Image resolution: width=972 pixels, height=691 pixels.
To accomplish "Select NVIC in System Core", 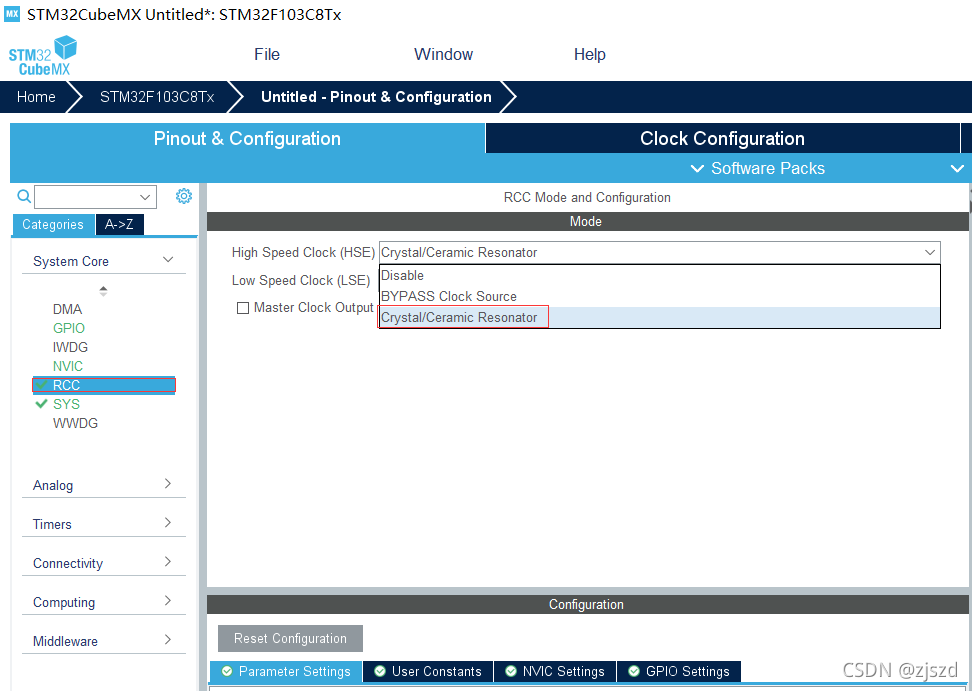I will [68, 366].
